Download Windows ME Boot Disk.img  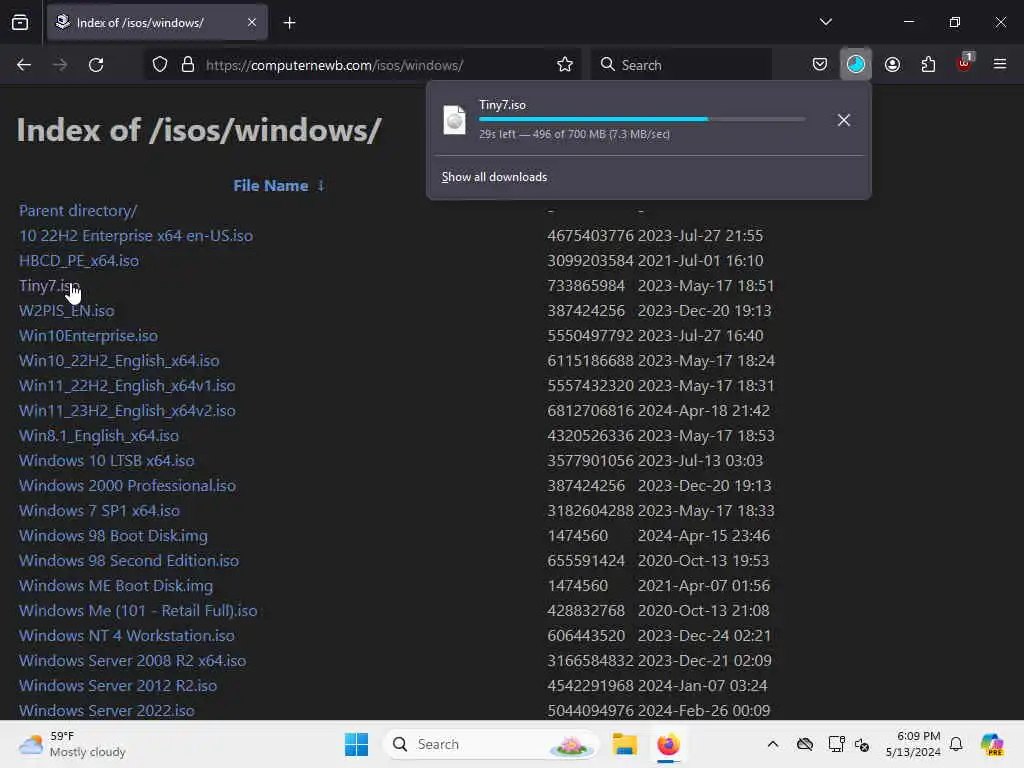coord(116,586)
